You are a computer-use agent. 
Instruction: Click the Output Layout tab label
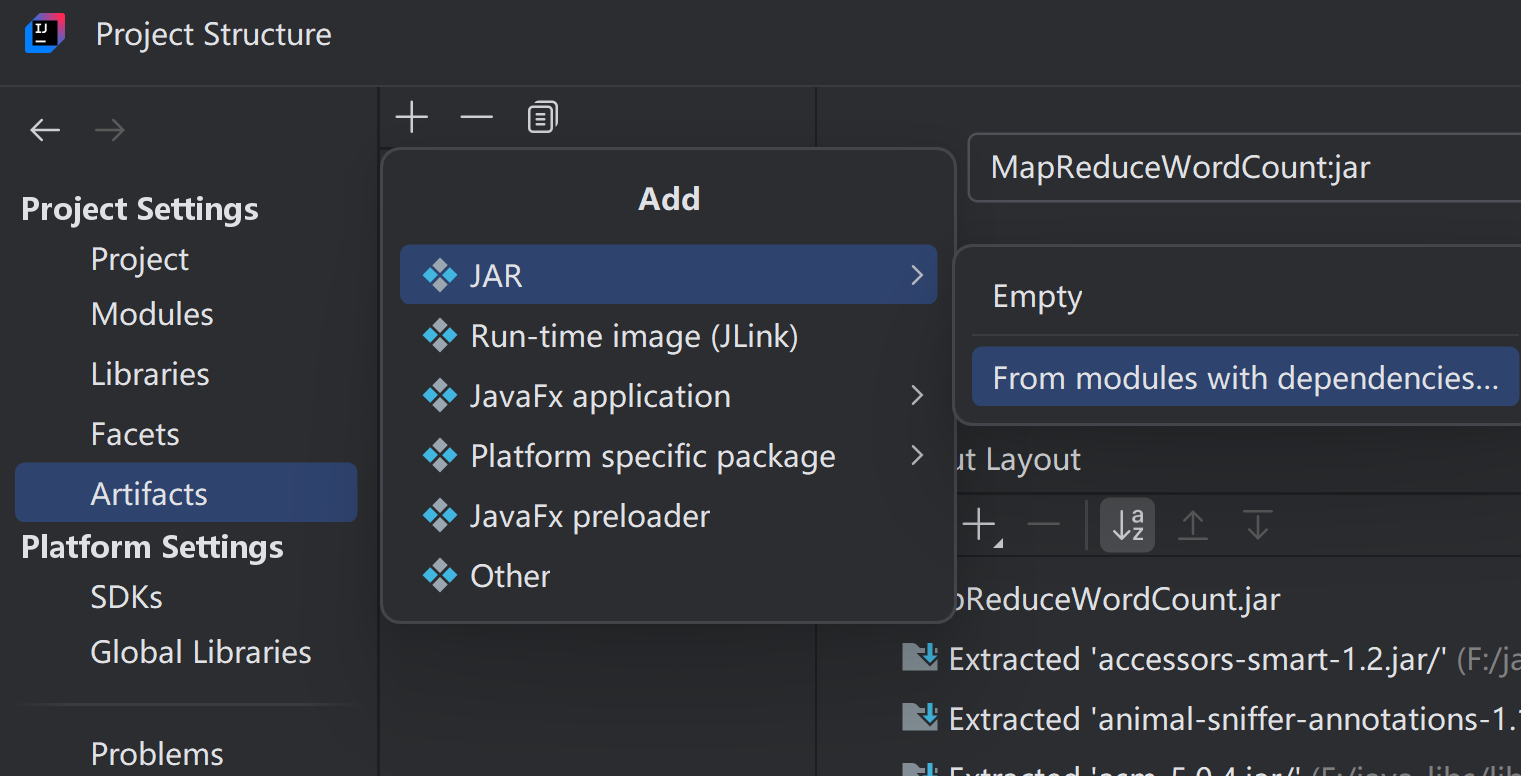(x=1019, y=459)
